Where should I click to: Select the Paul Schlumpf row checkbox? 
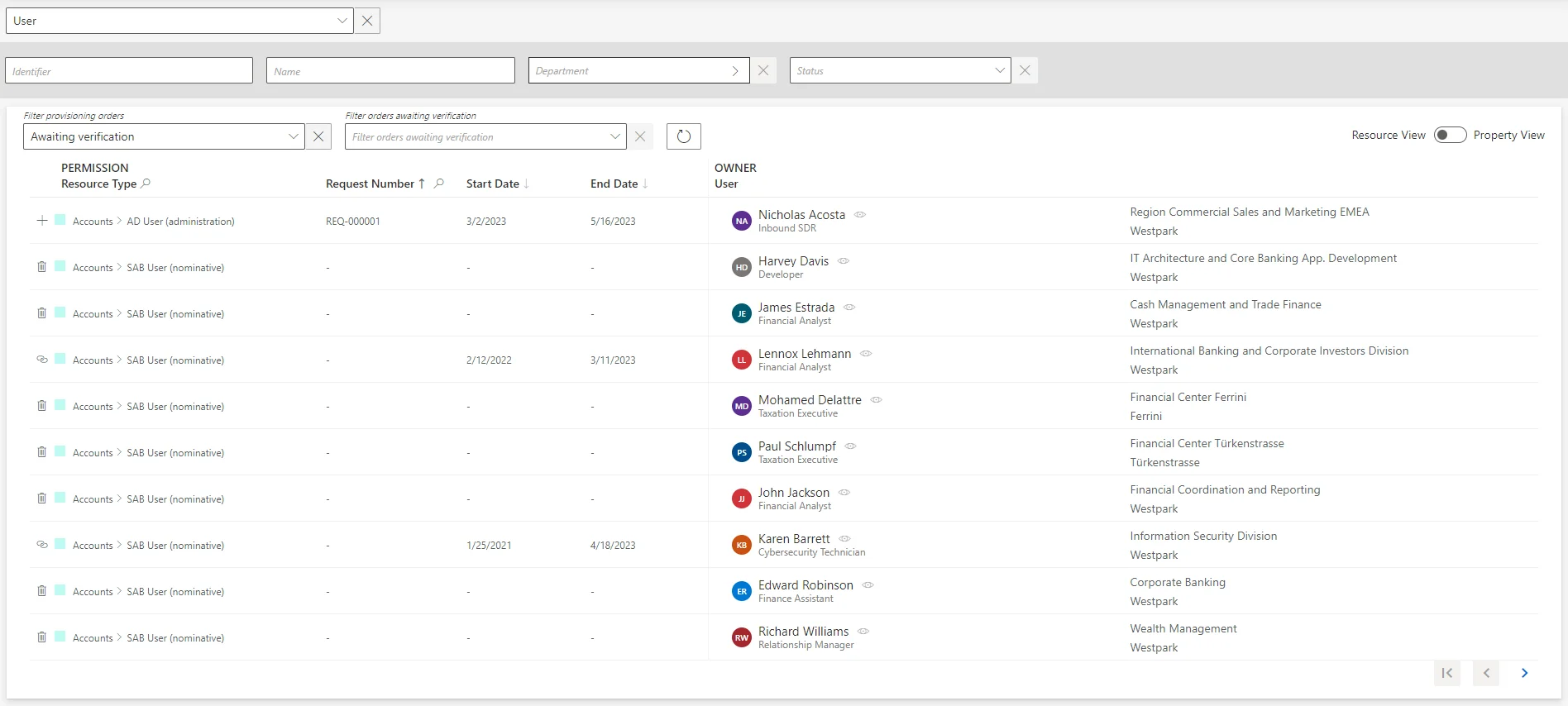click(60, 451)
